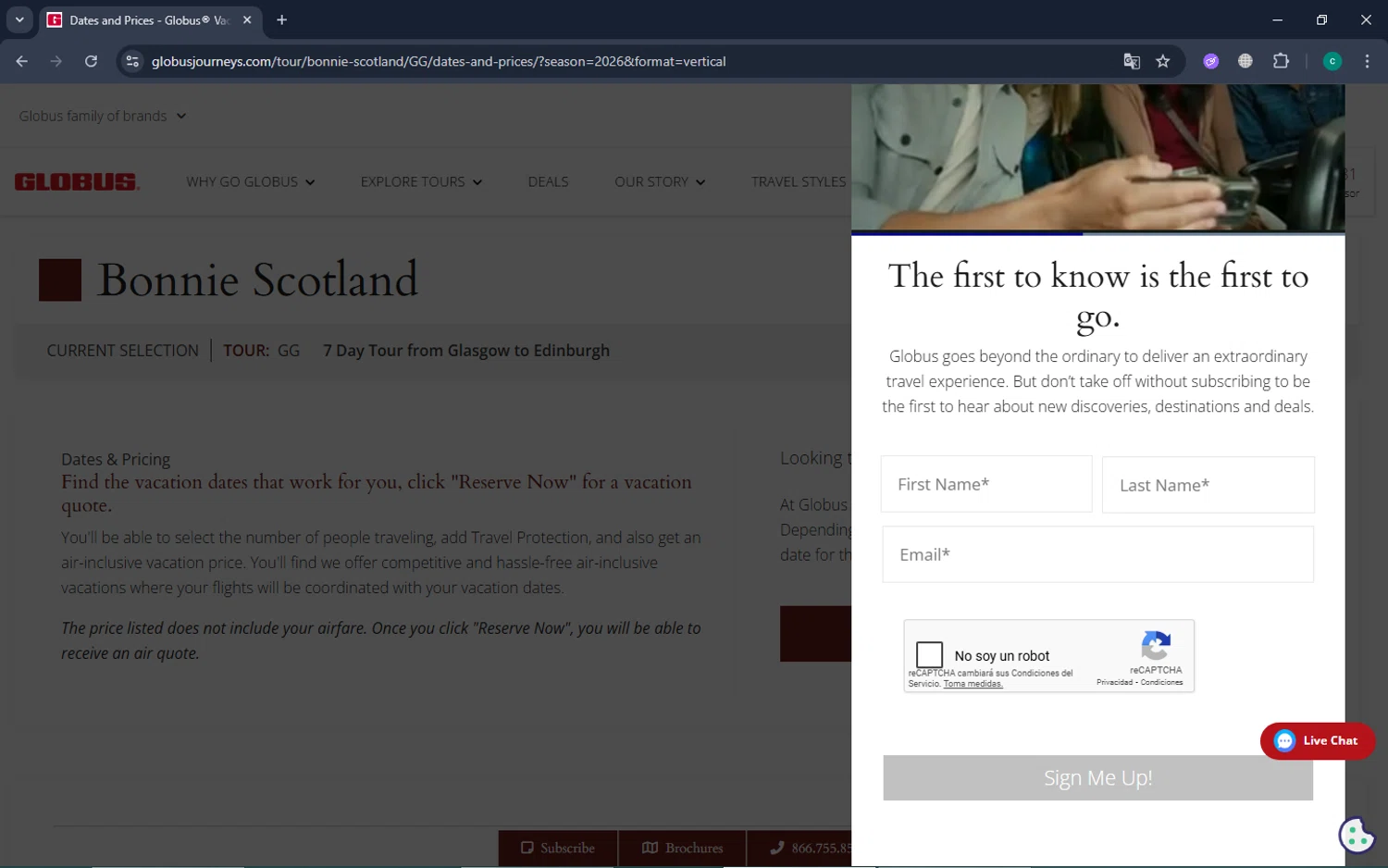Click the Globus logo

coord(77,181)
